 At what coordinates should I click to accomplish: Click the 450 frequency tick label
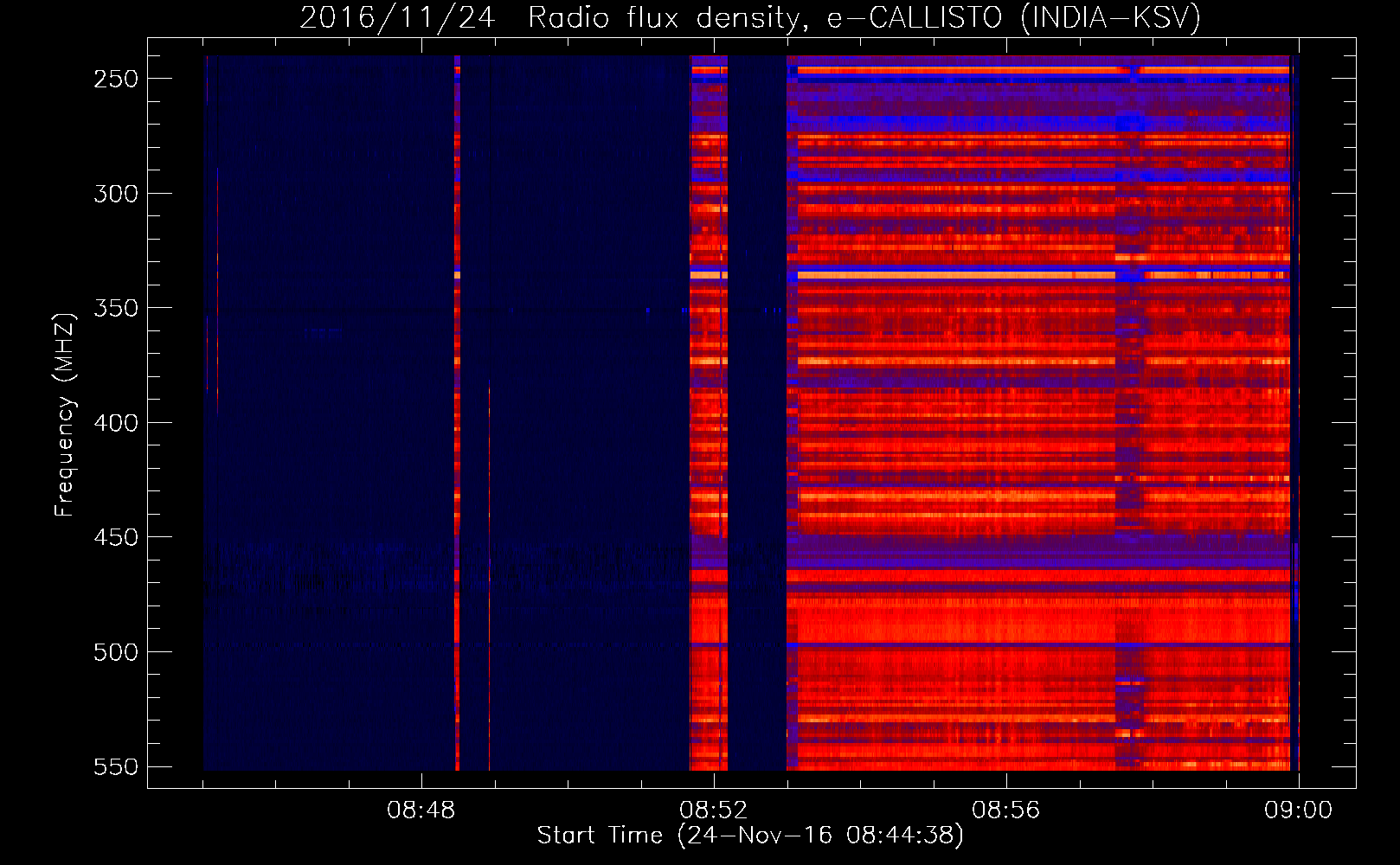[x=116, y=537]
